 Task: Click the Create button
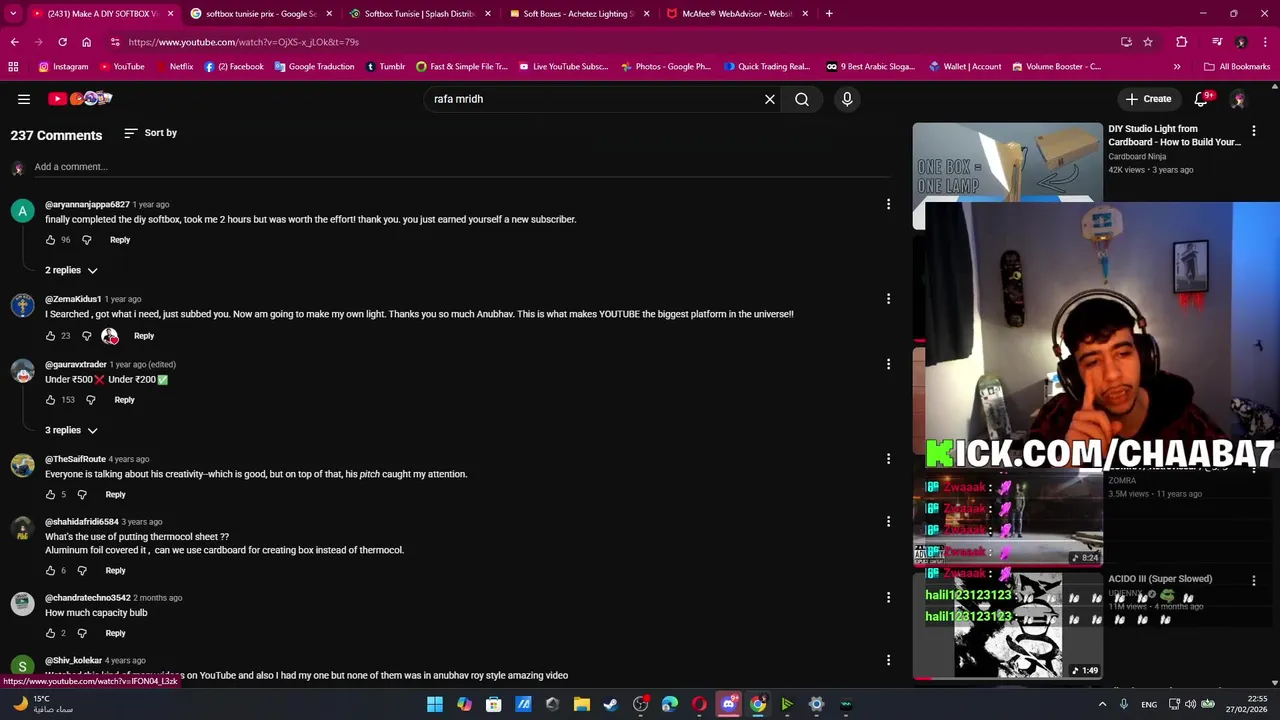(x=1148, y=99)
